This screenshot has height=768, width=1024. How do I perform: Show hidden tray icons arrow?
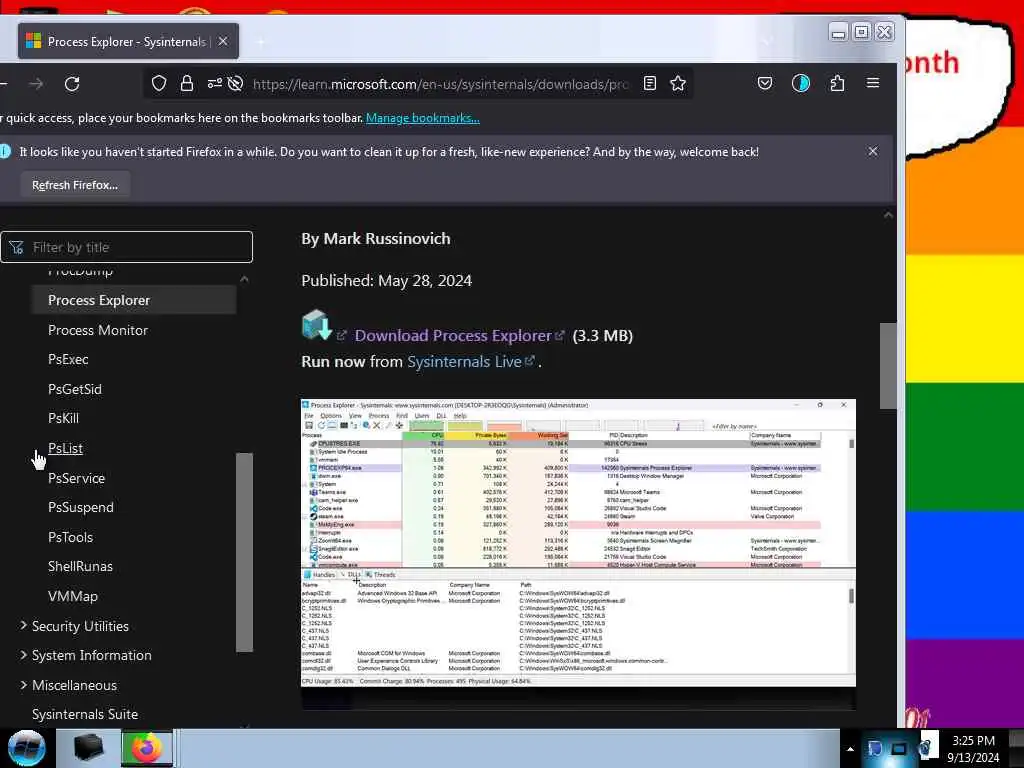point(850,749)
